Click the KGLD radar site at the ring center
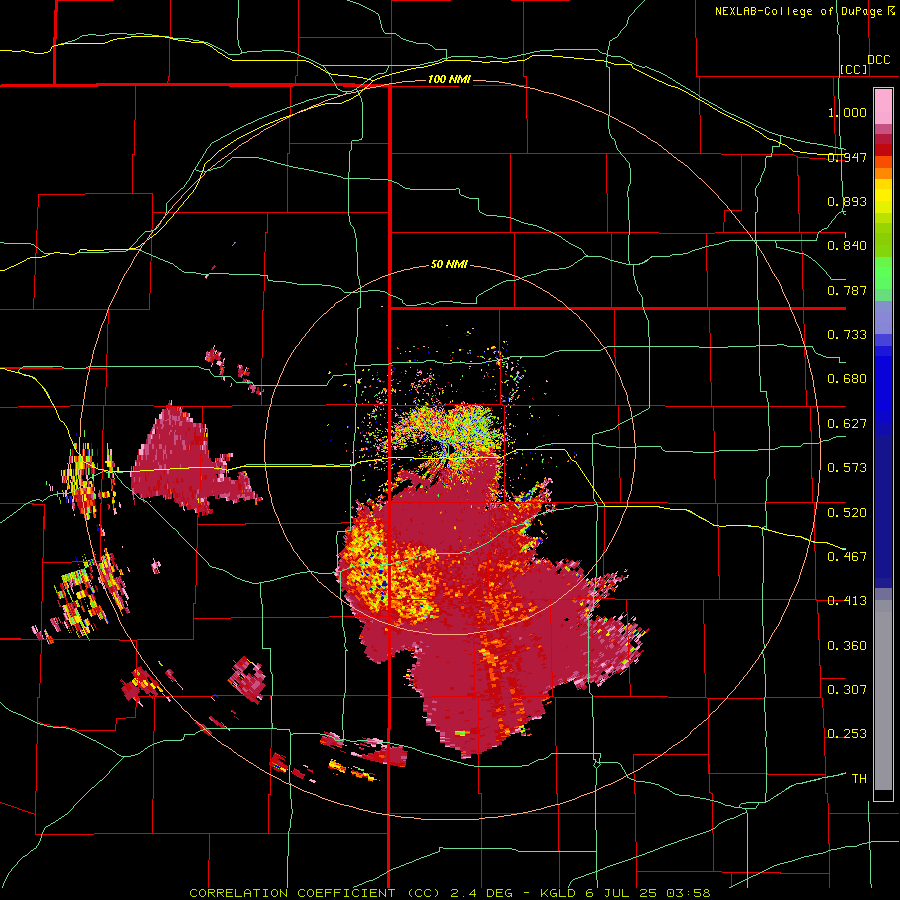 pyautogui.click(x=451, y=449)
